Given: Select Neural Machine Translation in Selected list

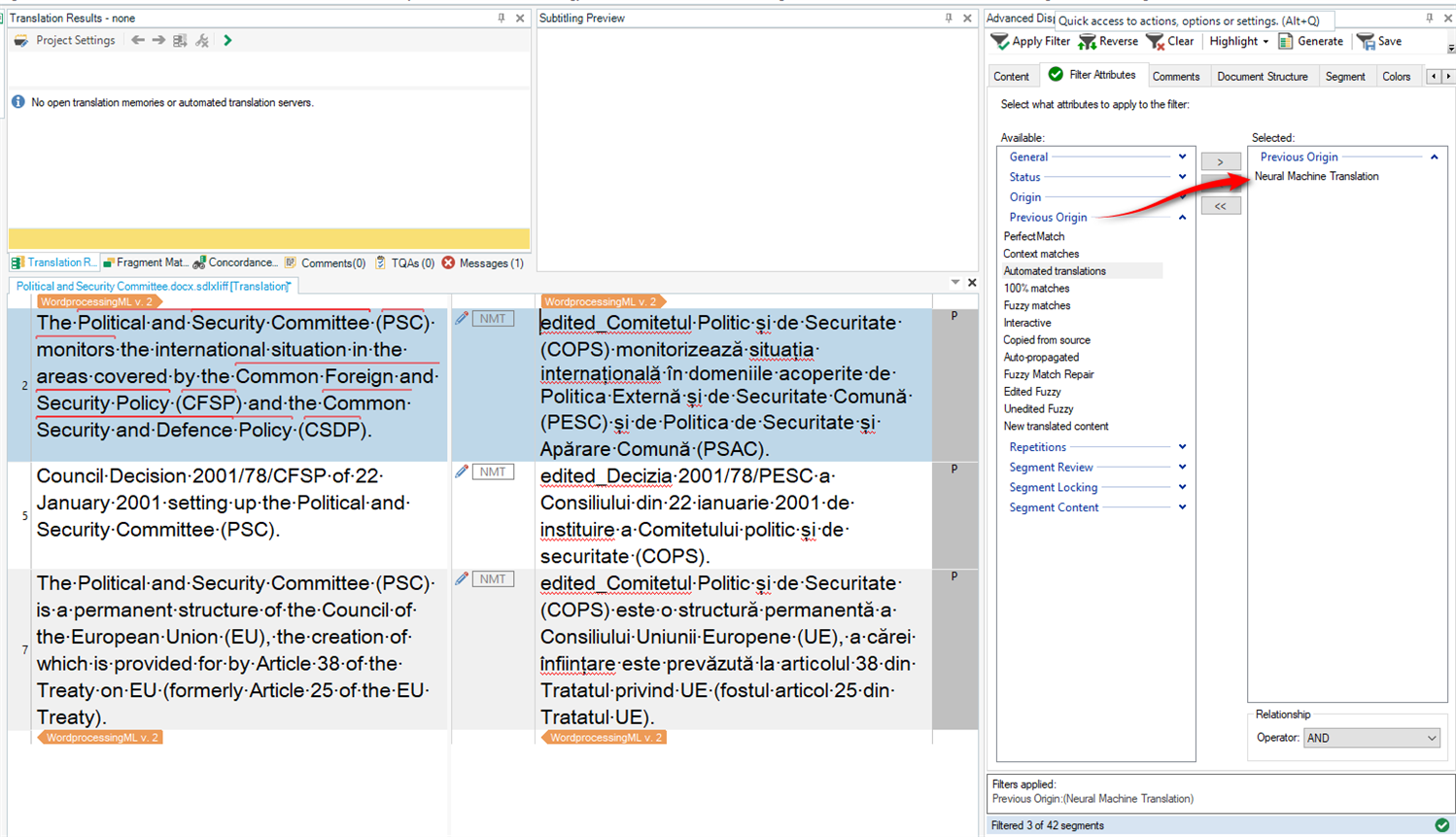Looking at the screenshot, I should 1316,176.
